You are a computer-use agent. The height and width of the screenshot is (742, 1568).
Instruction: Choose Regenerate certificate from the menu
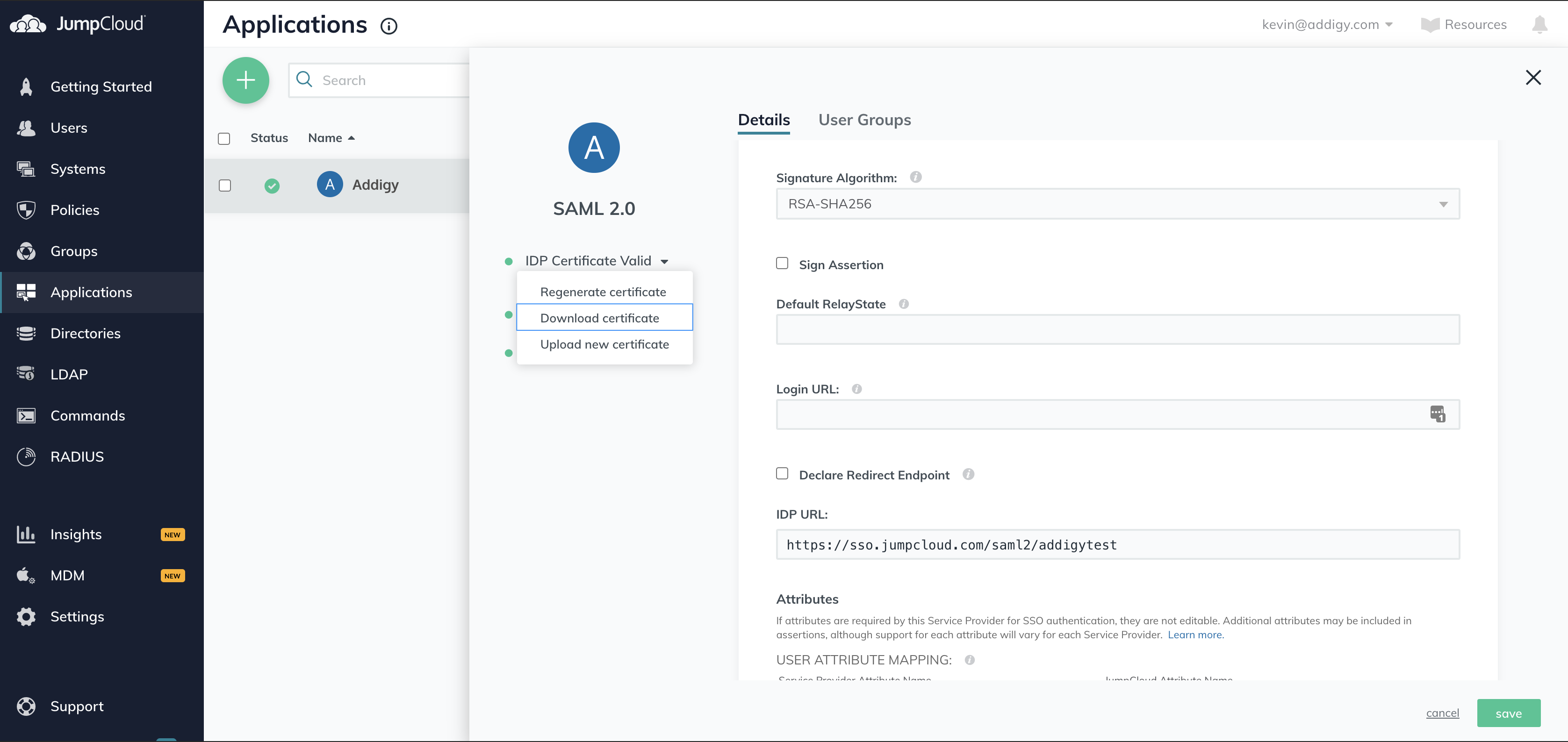tap(603, 292)
